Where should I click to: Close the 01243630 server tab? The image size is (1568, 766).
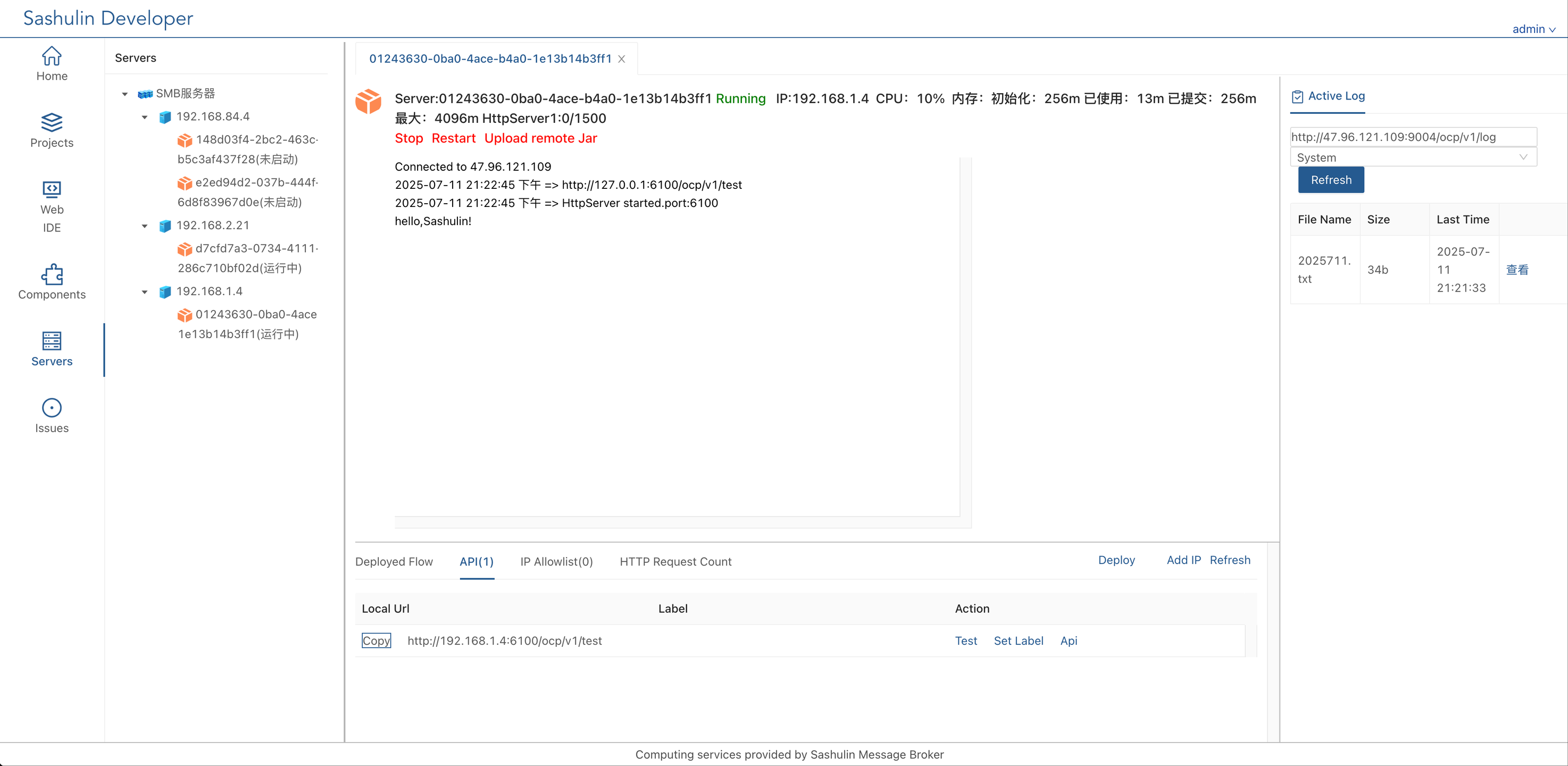coord(621,59)
